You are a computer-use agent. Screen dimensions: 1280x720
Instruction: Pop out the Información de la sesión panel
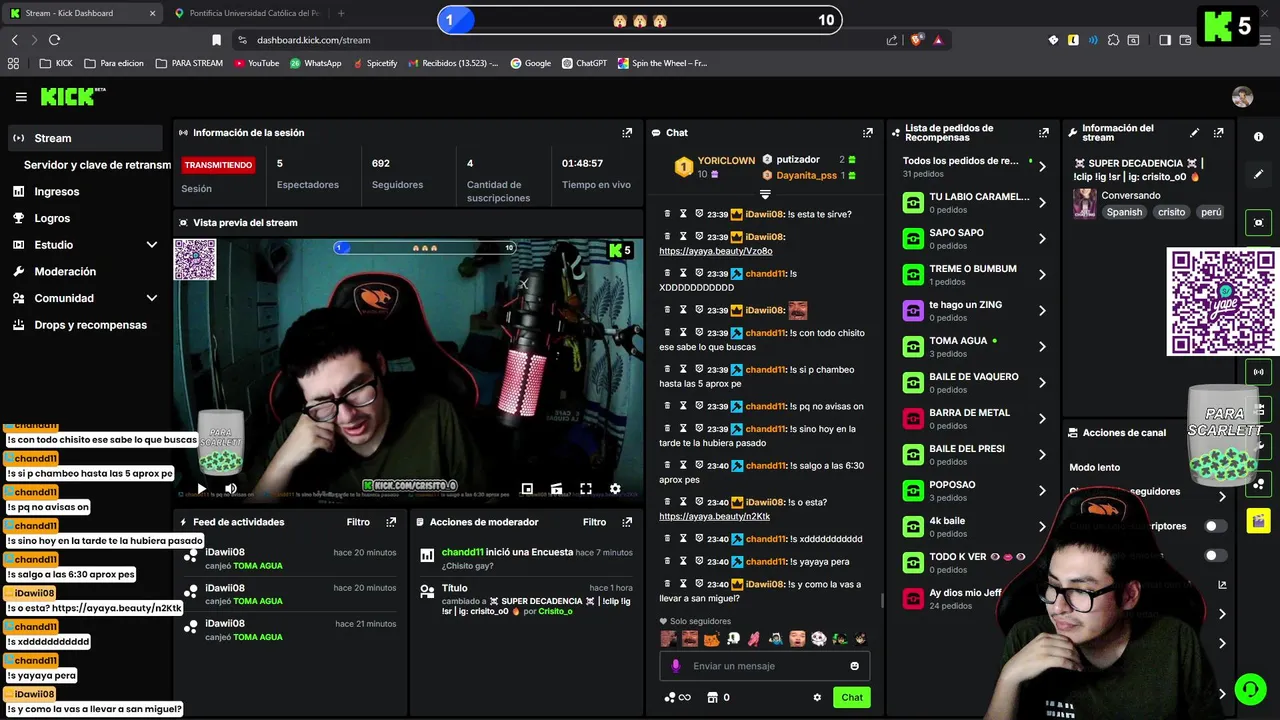[x=627, y=132]
